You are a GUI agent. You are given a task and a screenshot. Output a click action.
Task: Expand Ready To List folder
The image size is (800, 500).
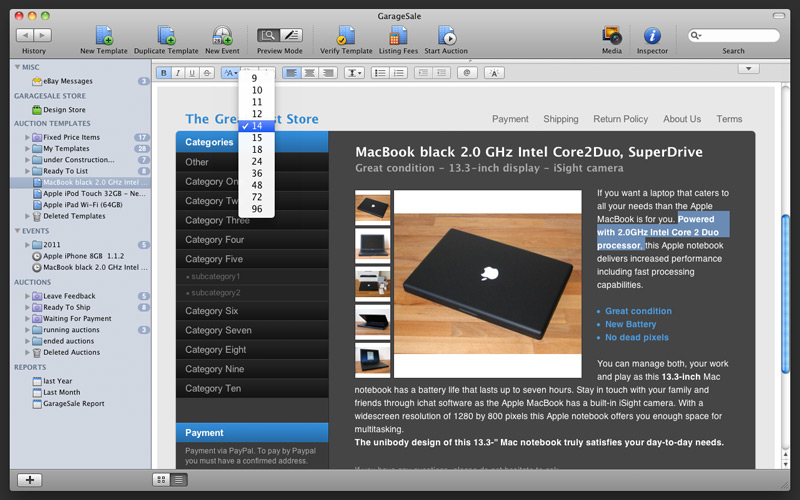(27, 171)
